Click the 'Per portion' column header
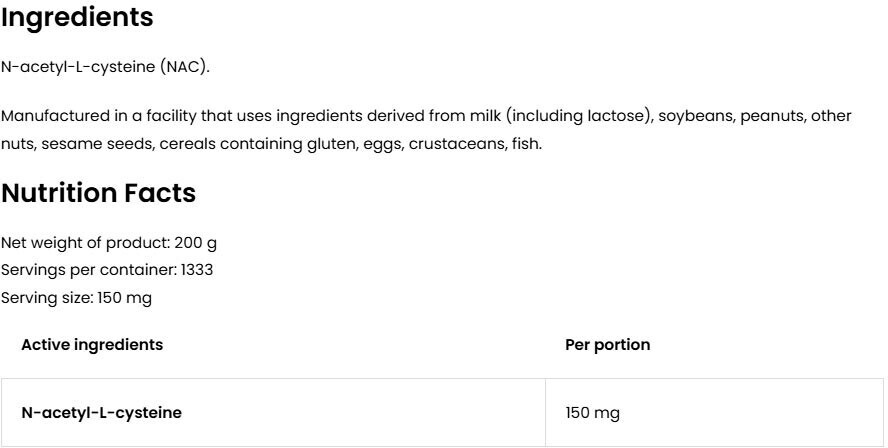Screen dimensions: 888x448 point(608,345)
